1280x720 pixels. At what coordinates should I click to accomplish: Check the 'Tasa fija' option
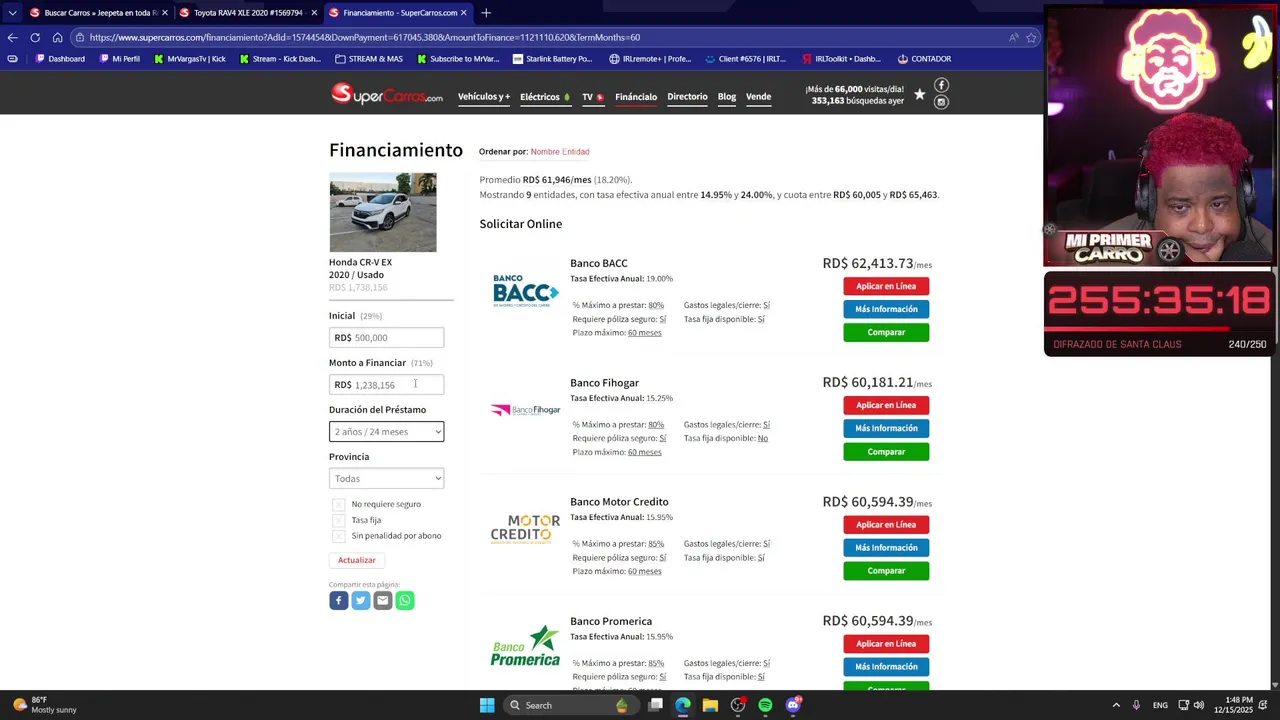pos(338,520)
